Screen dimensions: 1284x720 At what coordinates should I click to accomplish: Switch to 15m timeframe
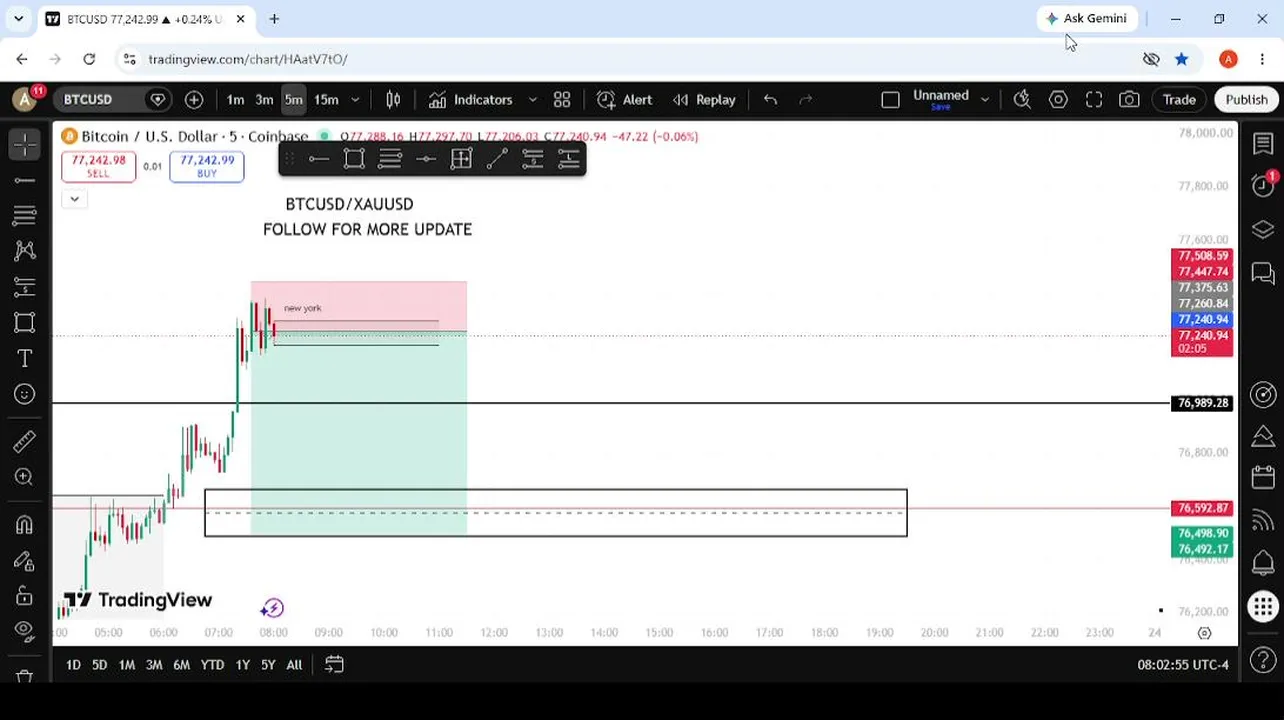pyautogui.click(x=326, y=99)
